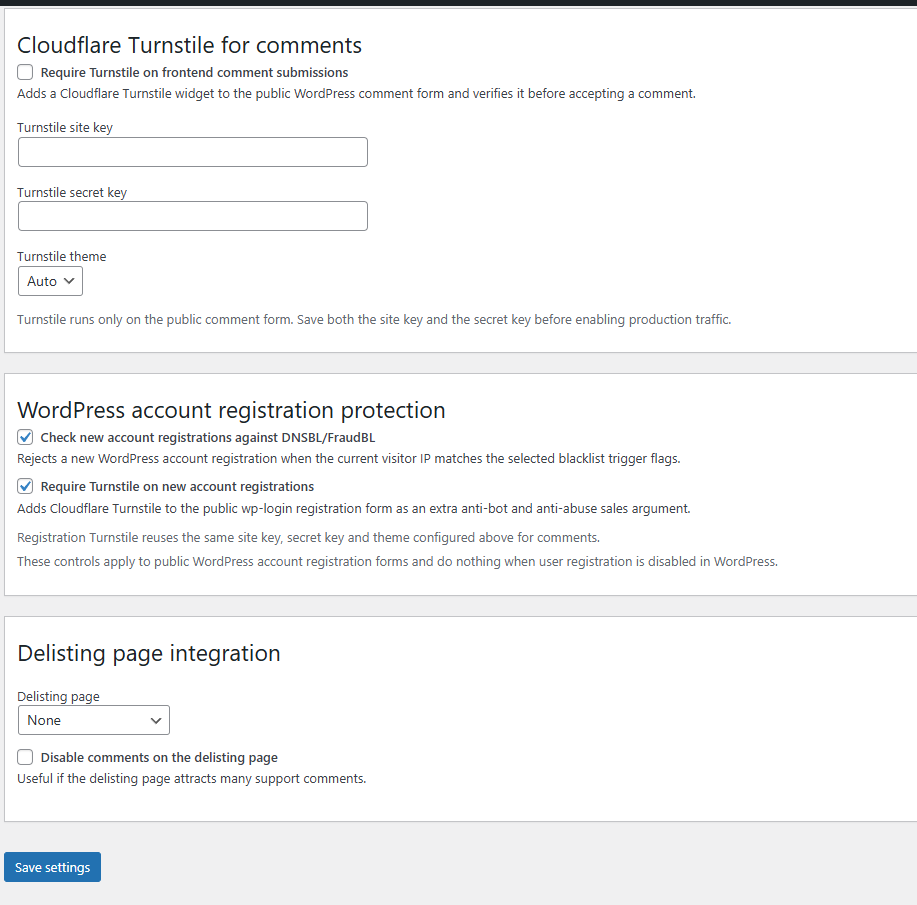
Task: Toggle the frontend comment Turnstile requirement off
Action: (x=24, y=71)
